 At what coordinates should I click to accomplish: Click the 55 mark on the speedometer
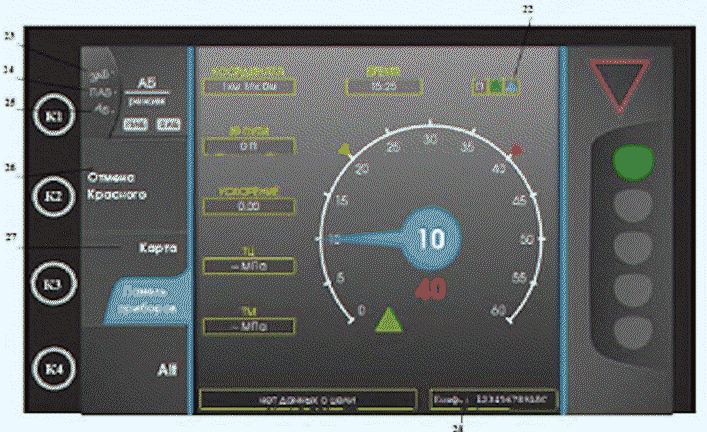(x=519, y=277)
